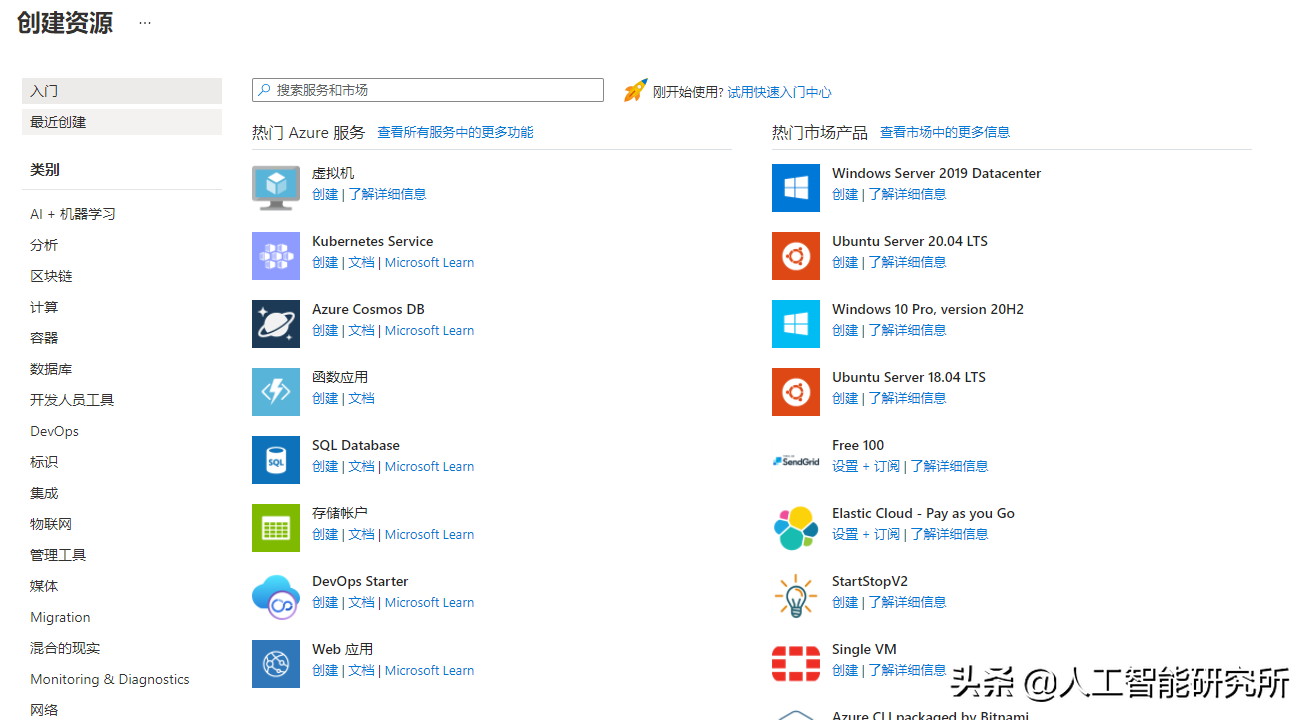The image size is (1310, 720).
Task: Click the Virtual Machine (虚拟机) monitor icon
Action: (276, 188)
